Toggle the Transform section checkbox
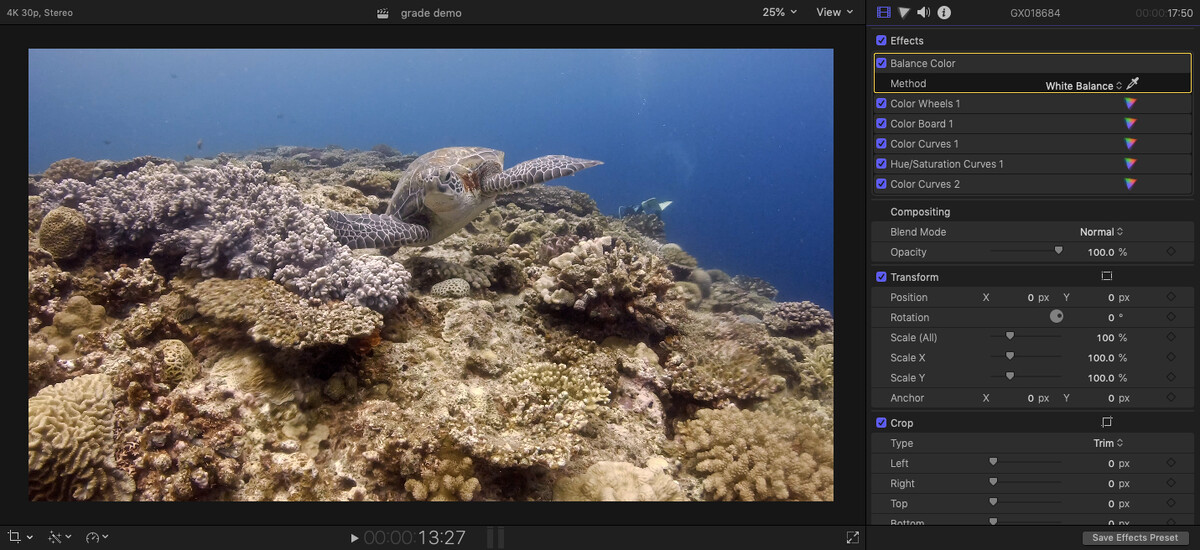The width and height of the screenshot is (1200, 550). [x=881, y=277]
